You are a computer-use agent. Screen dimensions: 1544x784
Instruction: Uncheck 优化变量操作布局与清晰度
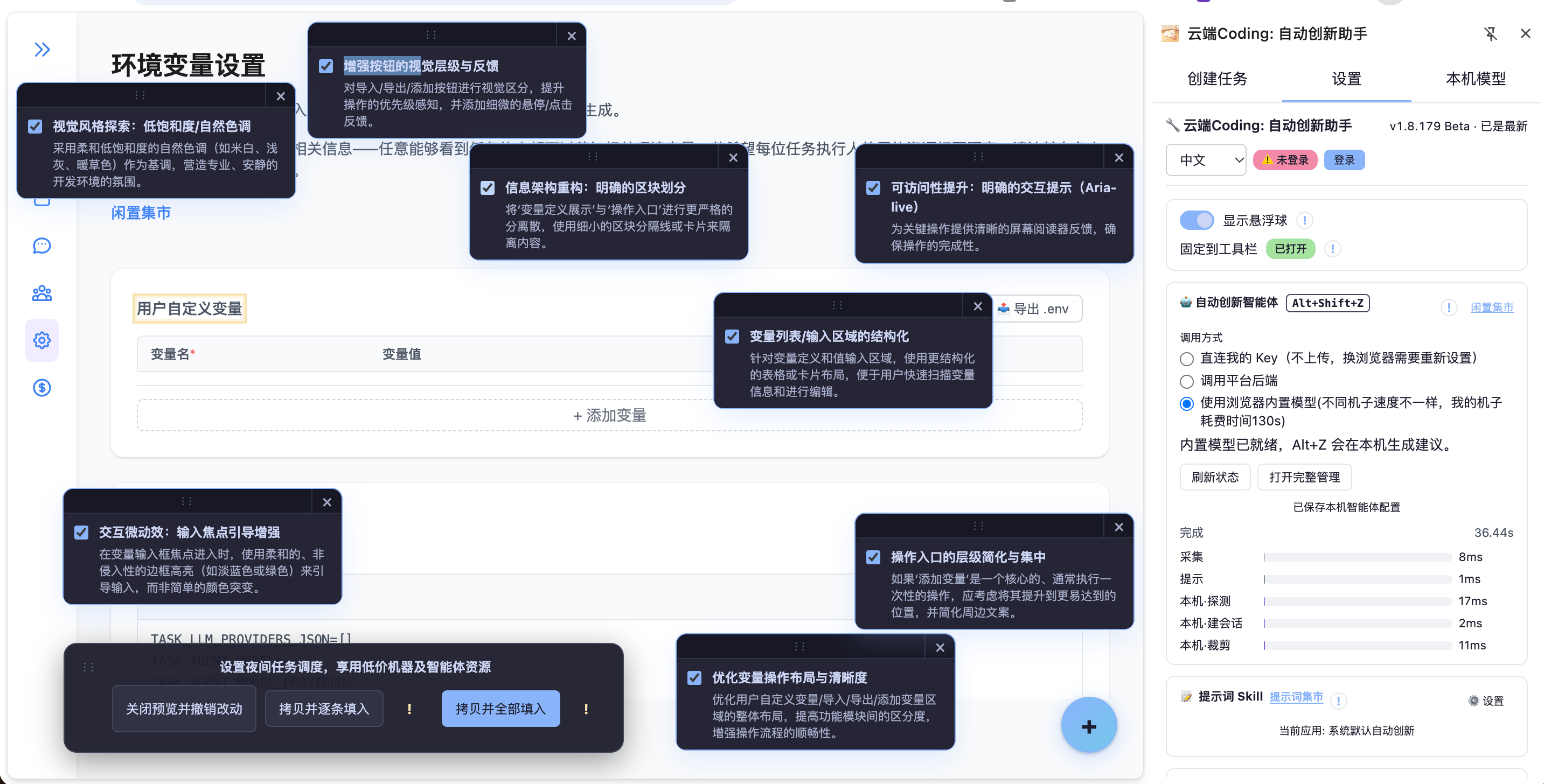pos(694,677)
